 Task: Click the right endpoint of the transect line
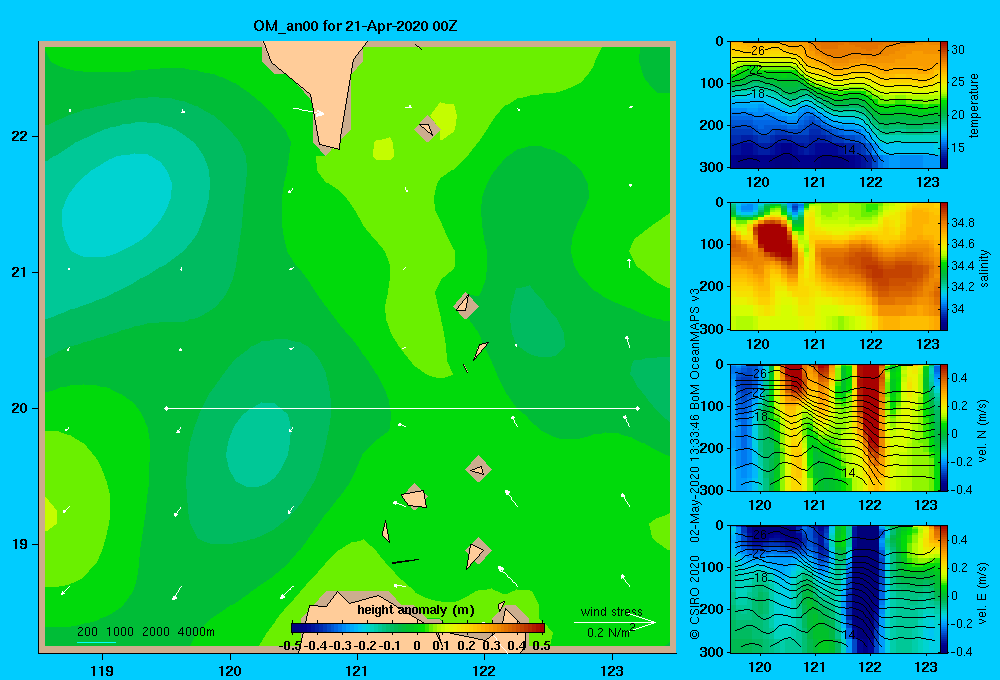coord(638,408)
